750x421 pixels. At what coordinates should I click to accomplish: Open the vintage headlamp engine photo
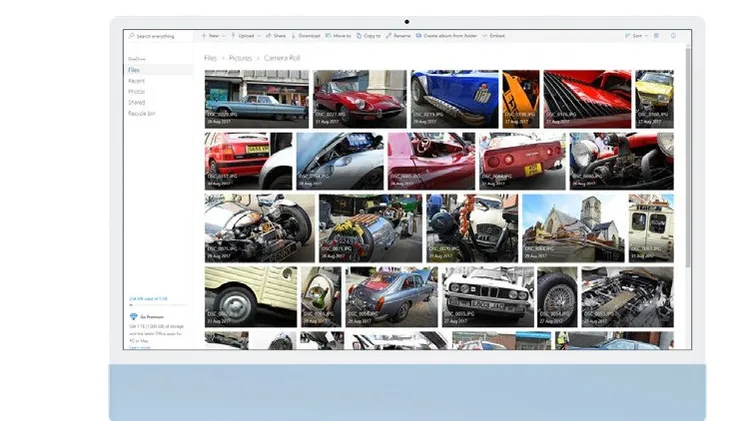pyautogui.click(x=621, y=161)
